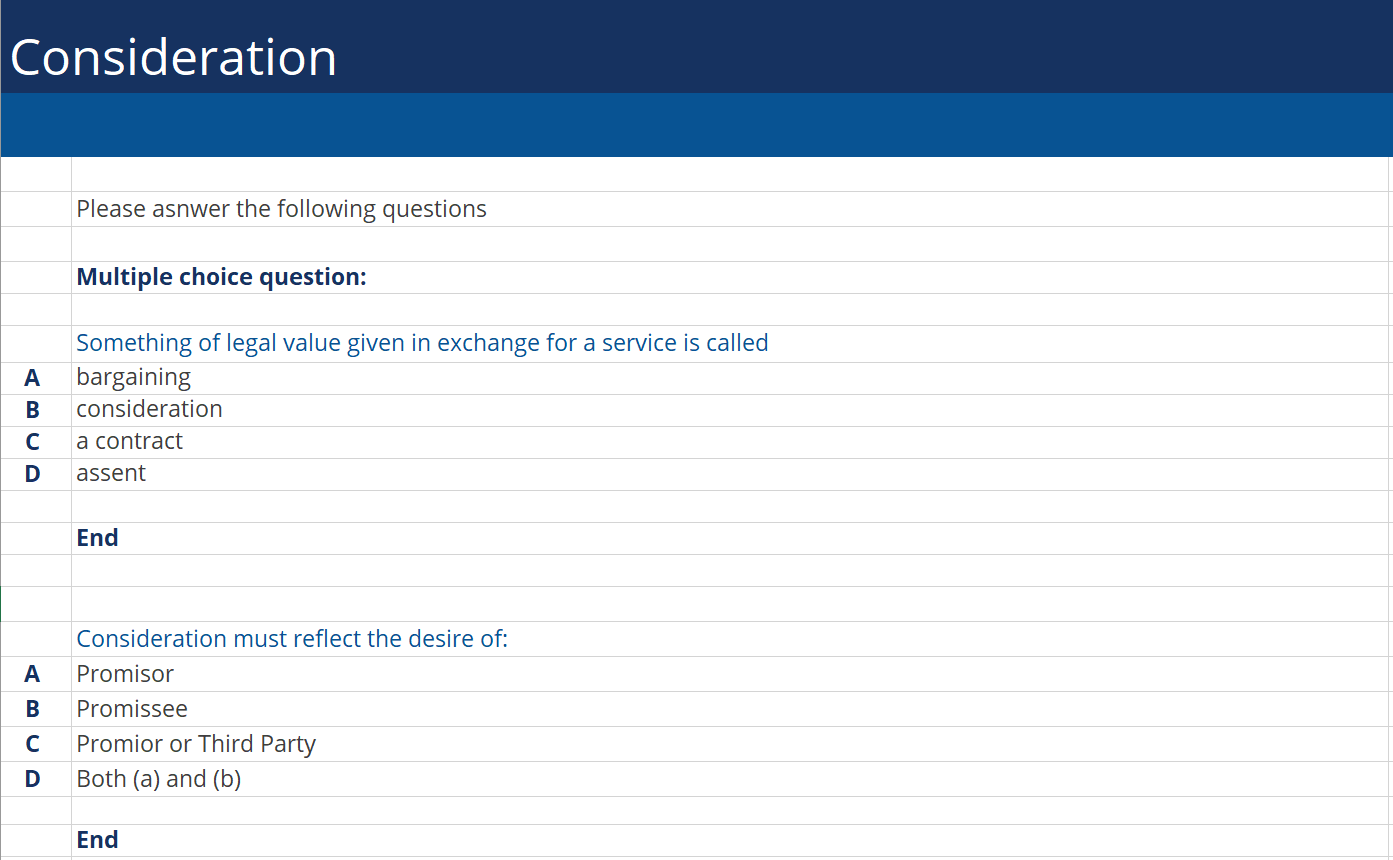
Task: Click the 'End' cell below 'assent'
Action: tap(97, 538)
